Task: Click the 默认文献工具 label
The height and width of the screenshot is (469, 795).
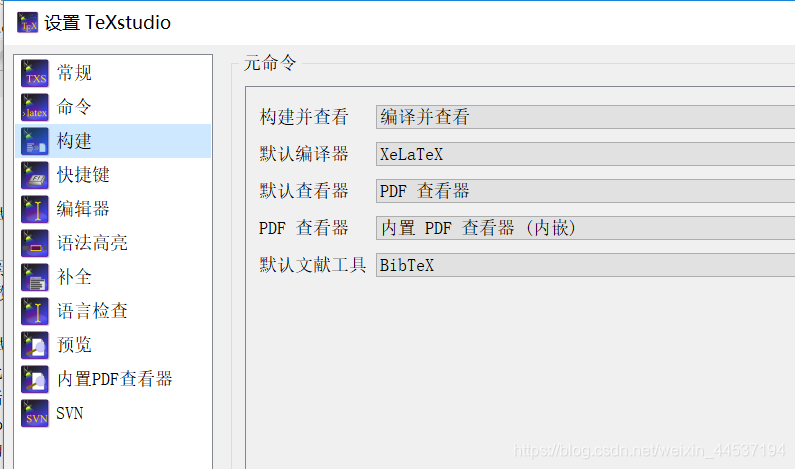Action: tap(313, 265)
